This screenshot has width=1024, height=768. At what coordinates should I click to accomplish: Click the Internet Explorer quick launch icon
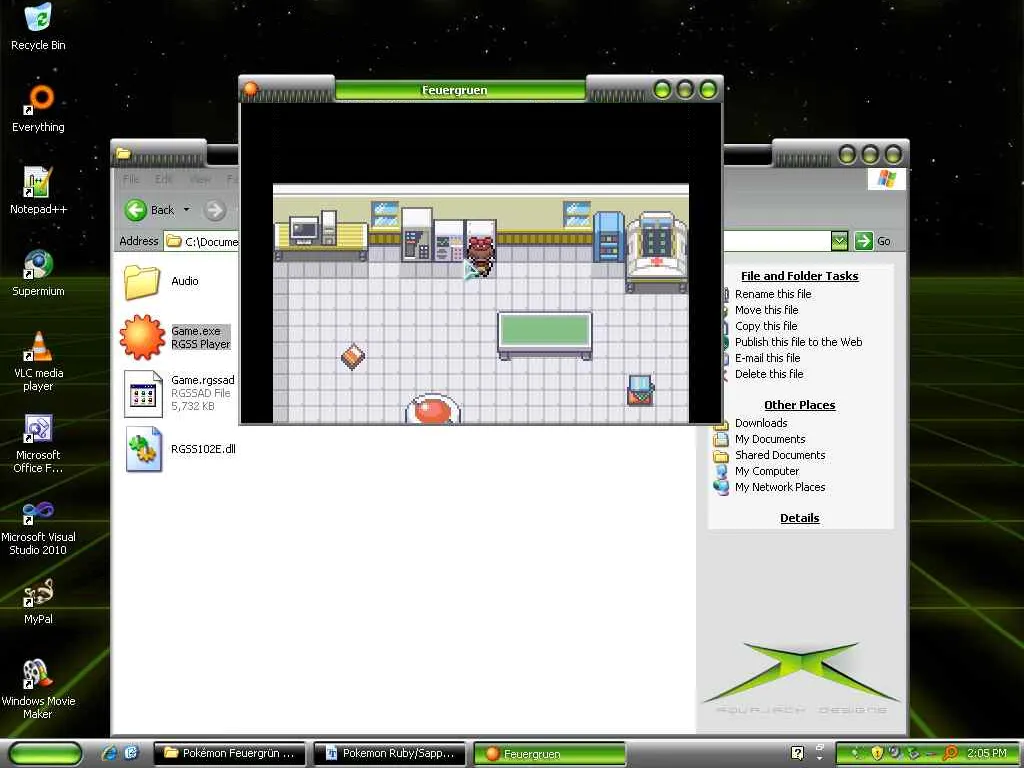coord(109,754)
